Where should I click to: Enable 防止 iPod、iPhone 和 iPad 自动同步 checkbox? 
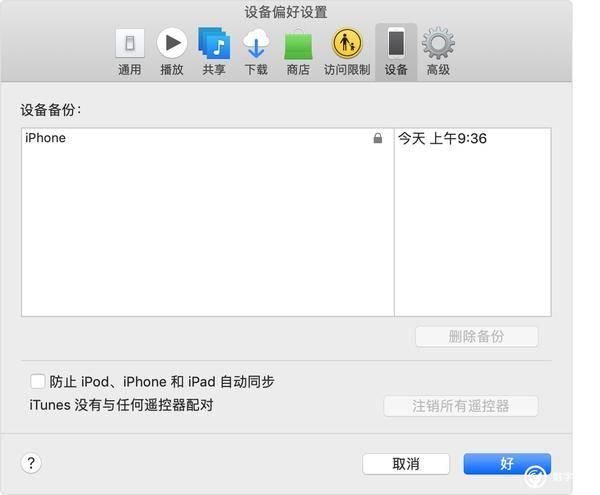[38, 381]
